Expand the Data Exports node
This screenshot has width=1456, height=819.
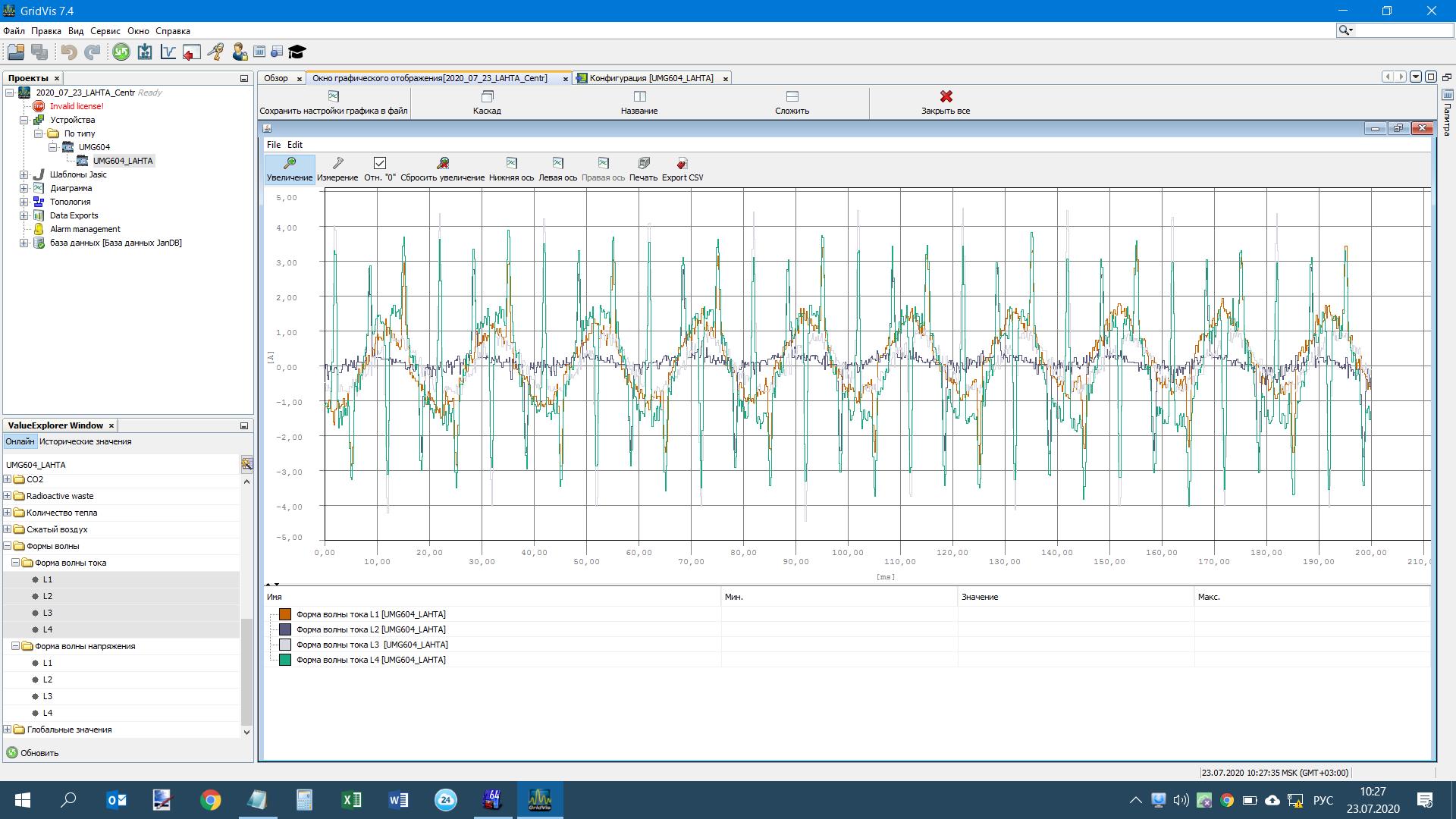click(24, 215)
